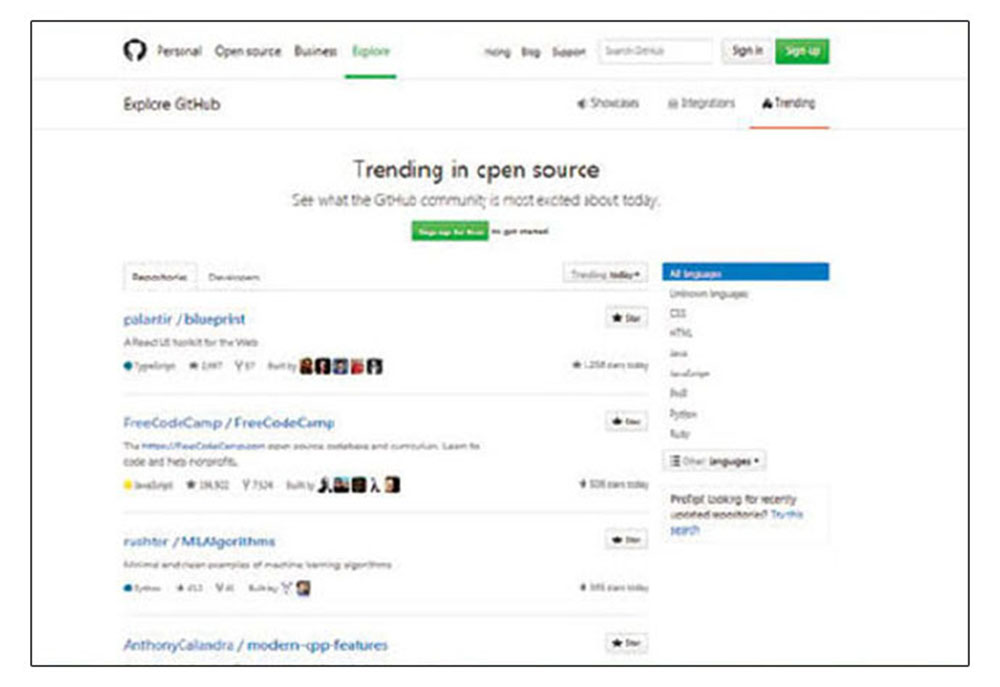1000x687 pixels.
Task: Open the Pricing link in header
Action: pos(497,52)
